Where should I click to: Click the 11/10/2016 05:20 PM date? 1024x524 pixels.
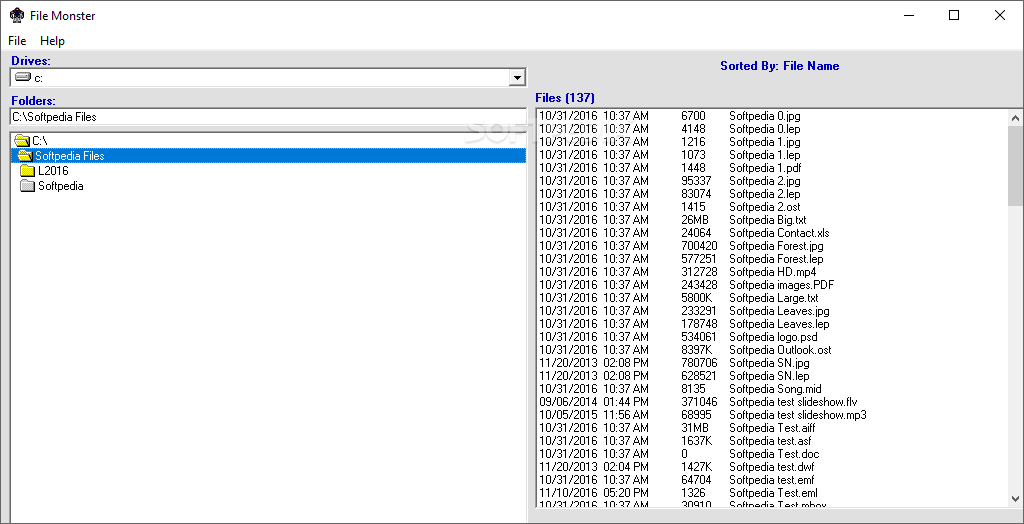point(594,493)
